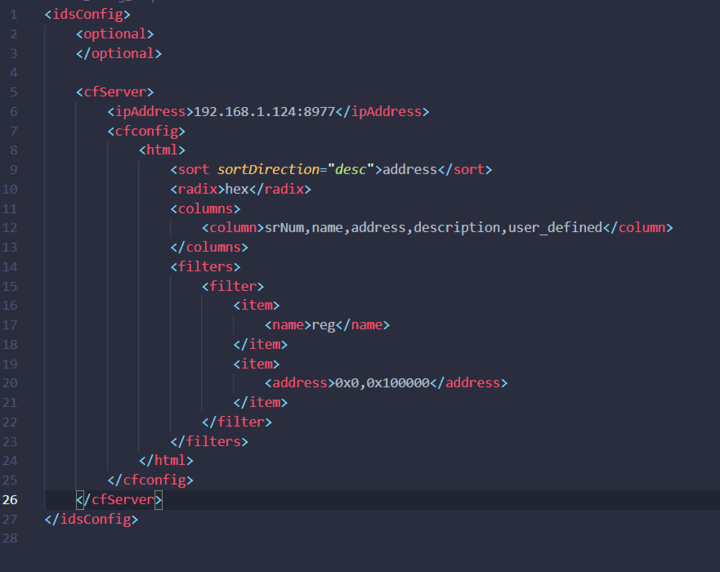720x572 pixels.
Task: Click IP value 192.168.1.124:8977
Action: click(264, 112)
